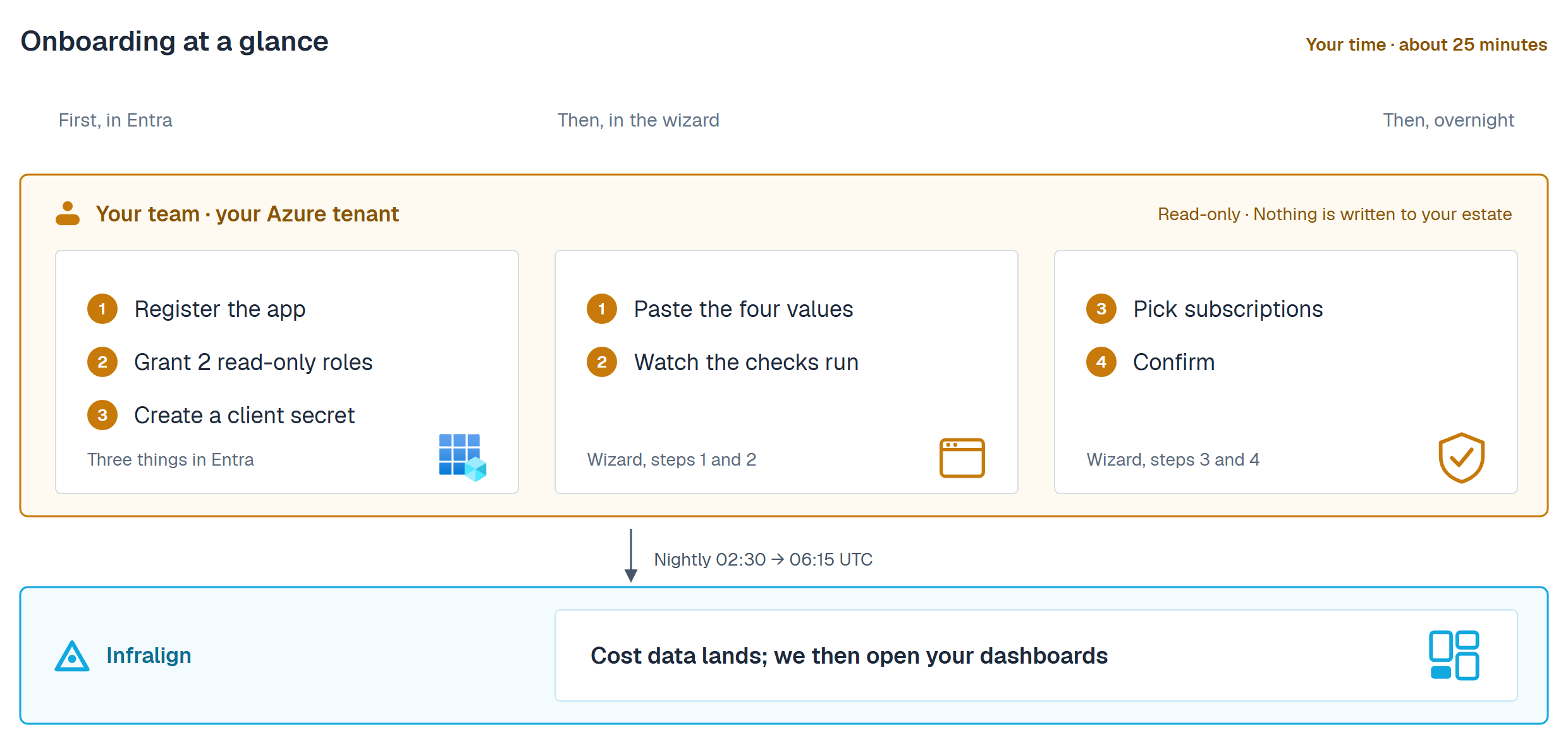1568x744 pixels.
Task: Select Create a client secret step
Action: coord(221,416)
